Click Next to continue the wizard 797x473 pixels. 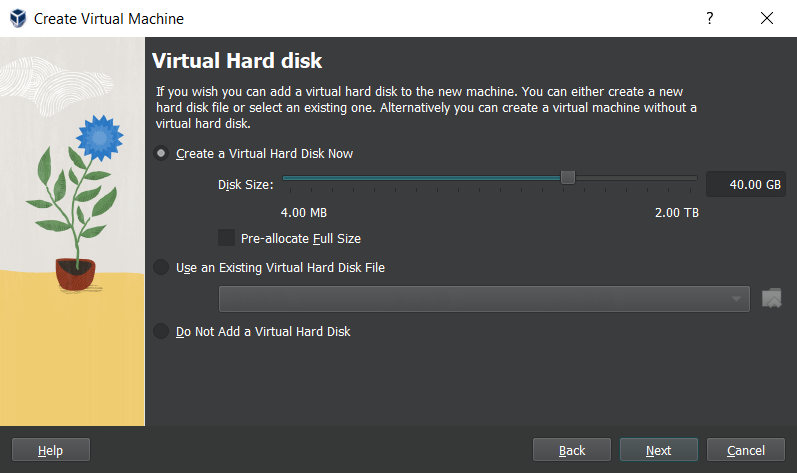pyautogui.click(x=658, y=450)
